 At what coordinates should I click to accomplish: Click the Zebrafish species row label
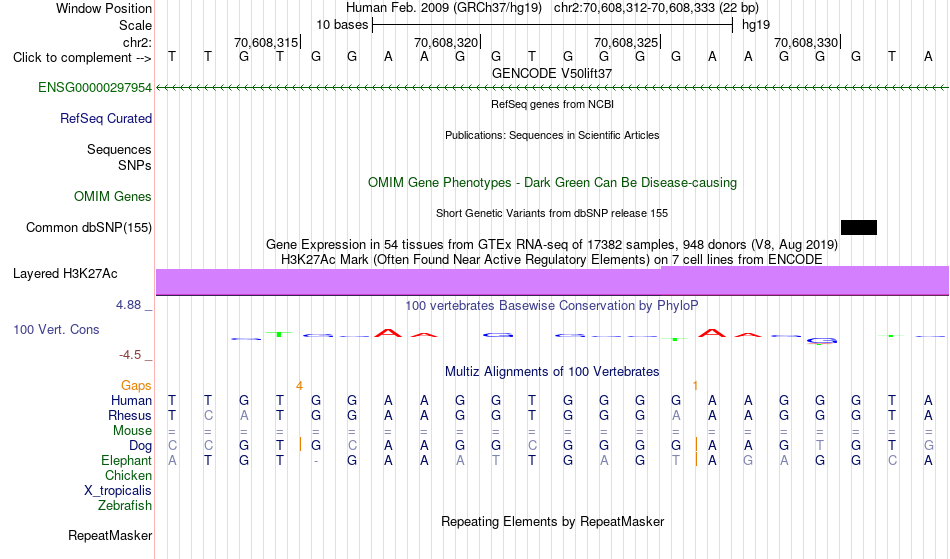point(125,506)
